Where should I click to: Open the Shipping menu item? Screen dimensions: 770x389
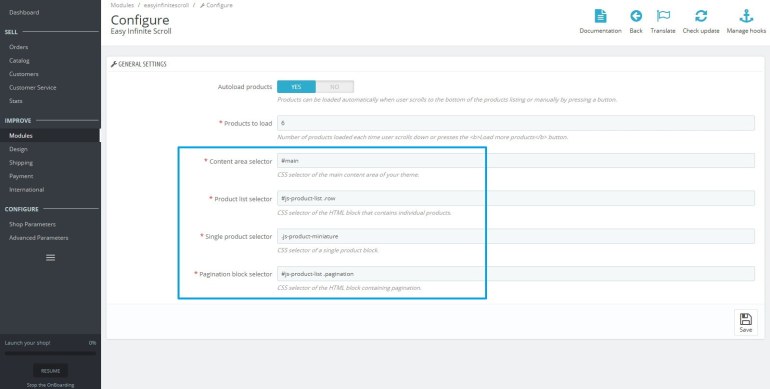coord(21,163)
